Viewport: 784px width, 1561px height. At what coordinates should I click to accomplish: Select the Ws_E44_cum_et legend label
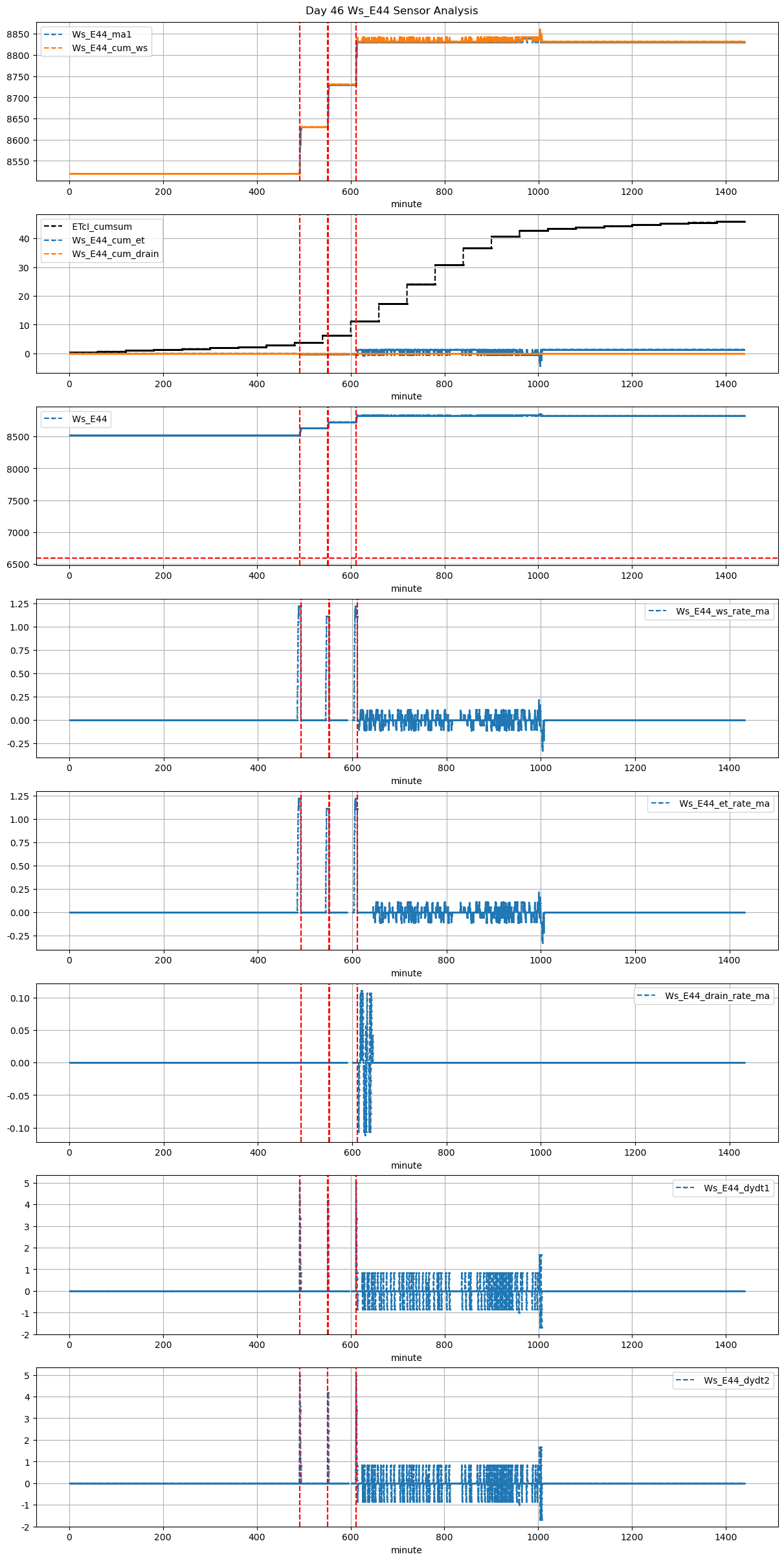point(108,240)
